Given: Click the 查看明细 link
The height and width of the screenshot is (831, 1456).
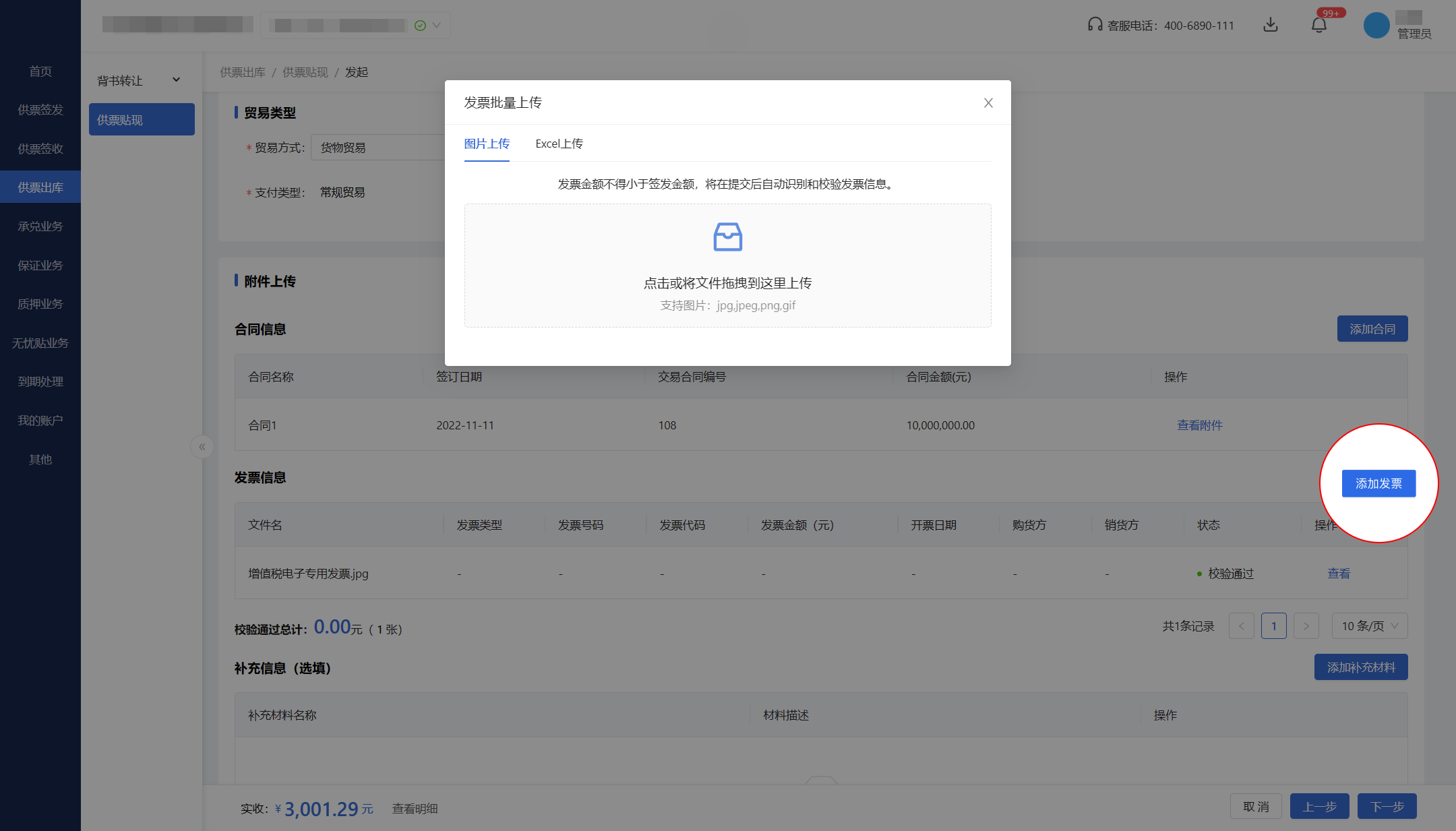Looking at the screenshot, I should pyautogui.click(x=415, y=808).
